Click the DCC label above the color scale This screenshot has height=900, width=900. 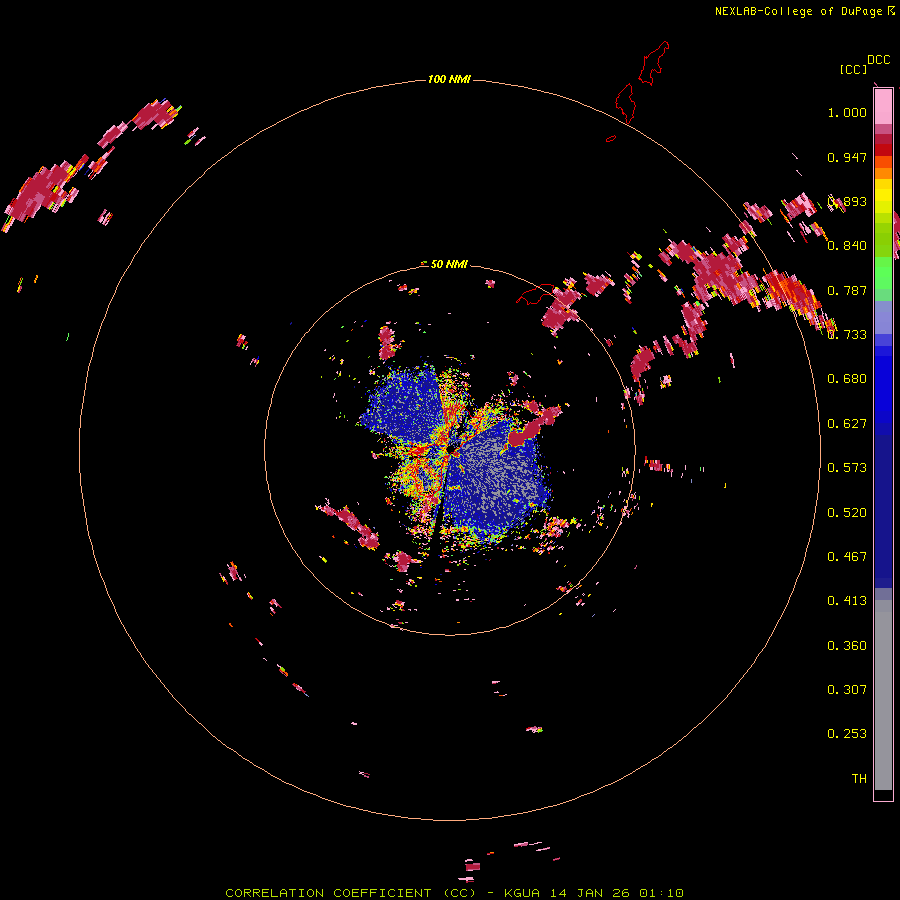coord(879,60)
